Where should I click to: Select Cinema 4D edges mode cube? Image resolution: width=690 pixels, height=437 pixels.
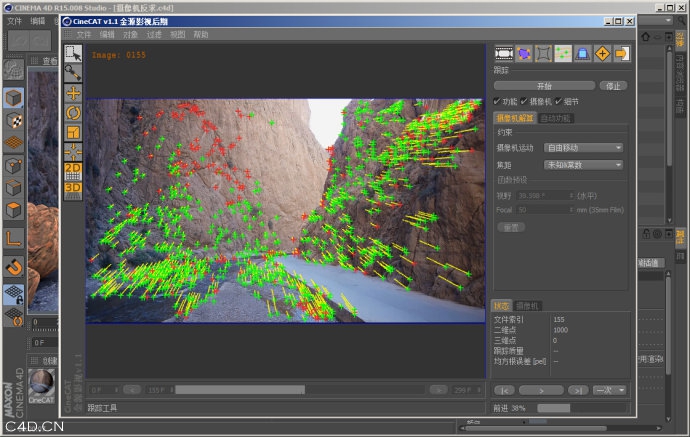point(14,188)
